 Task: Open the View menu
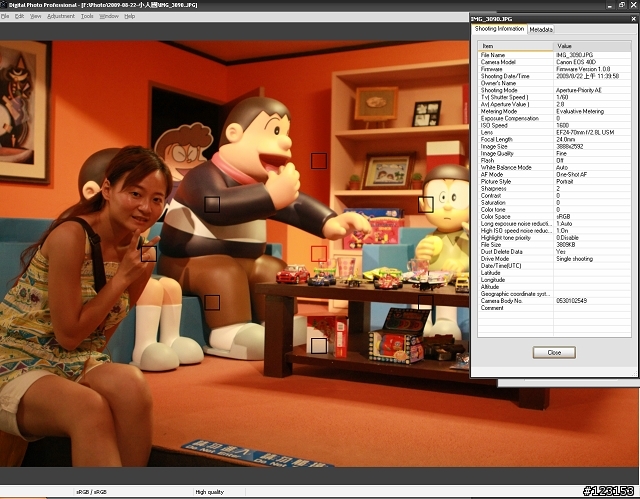click(36, 16)
